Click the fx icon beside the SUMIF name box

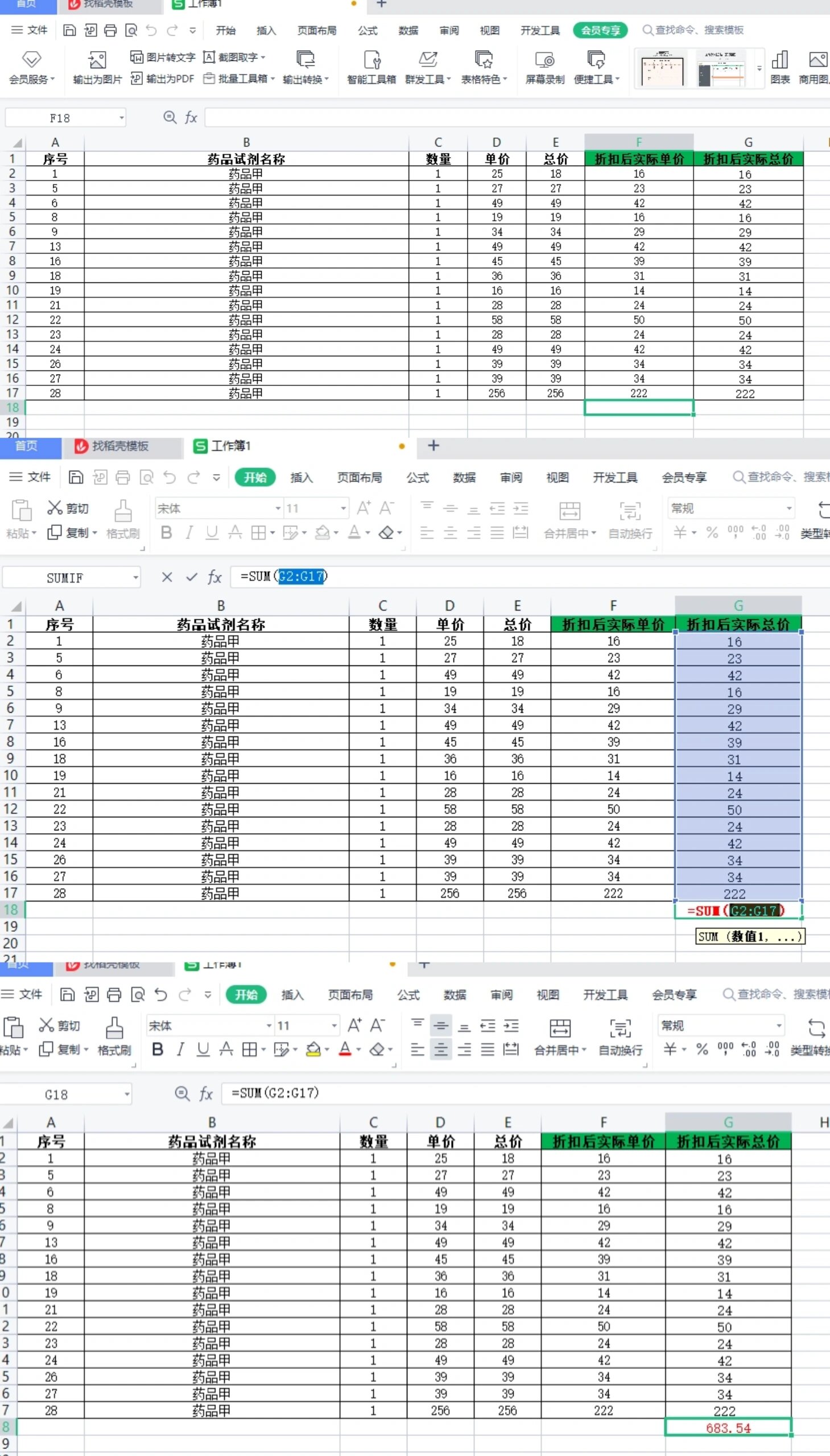point(214,577)
